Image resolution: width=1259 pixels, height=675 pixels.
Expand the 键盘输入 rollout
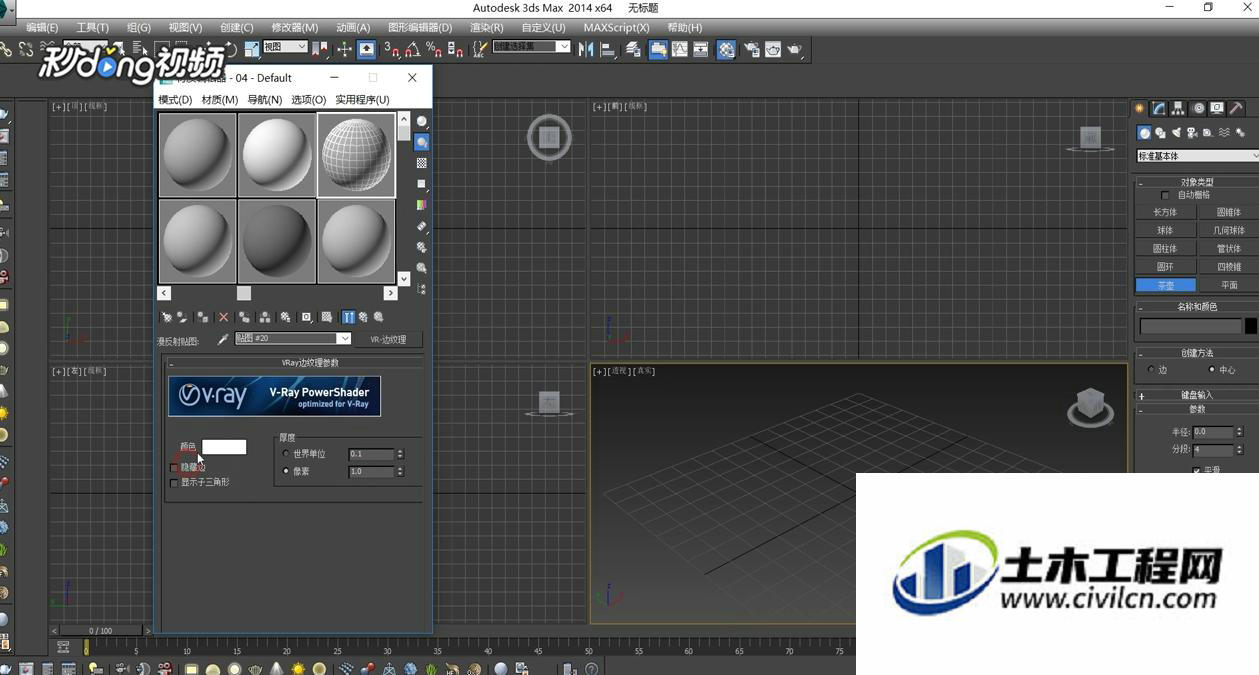pos(1197,395)
